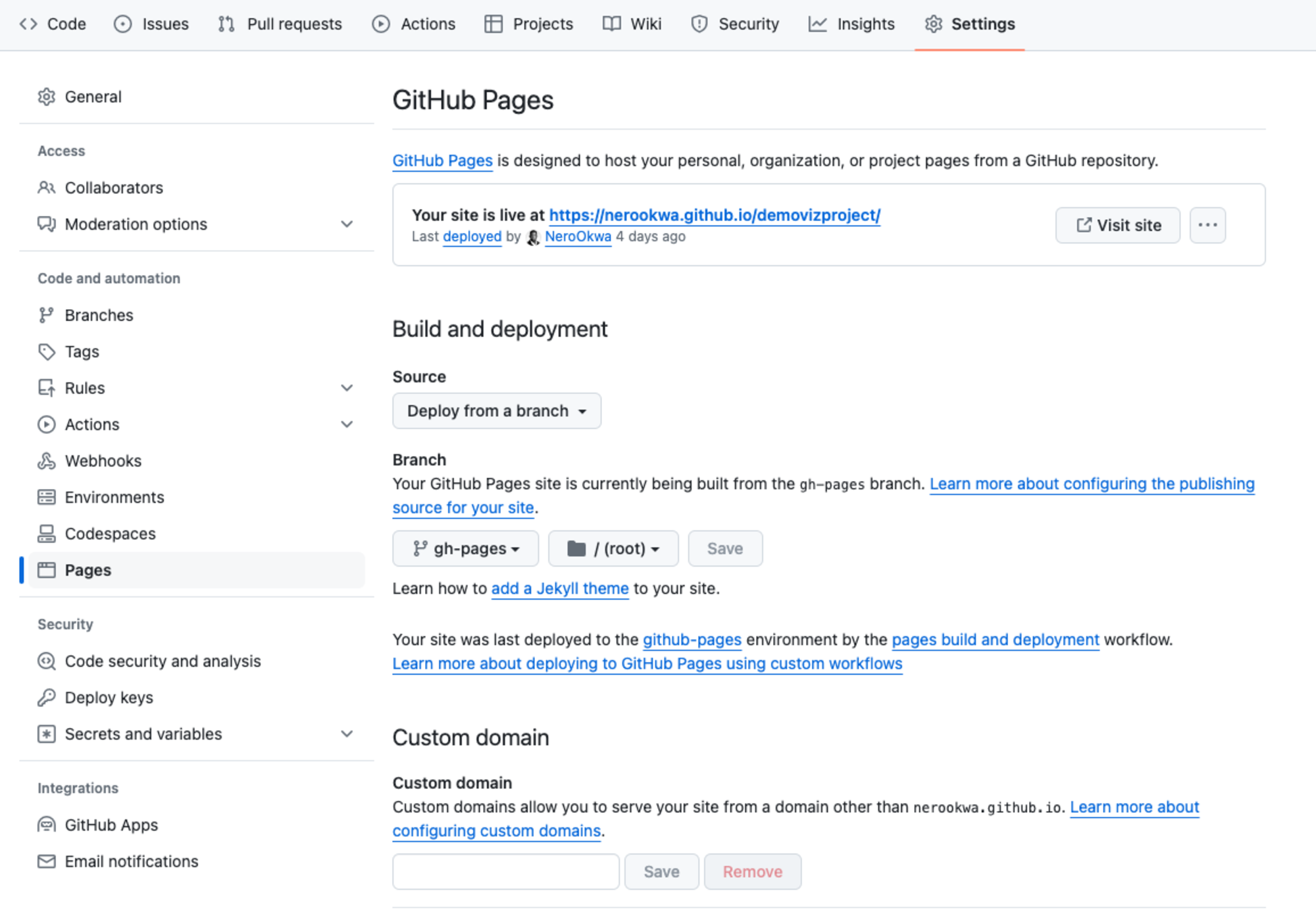Click the Branches icon in sidebar
The image size is (1316, 924).
point(46,315)
